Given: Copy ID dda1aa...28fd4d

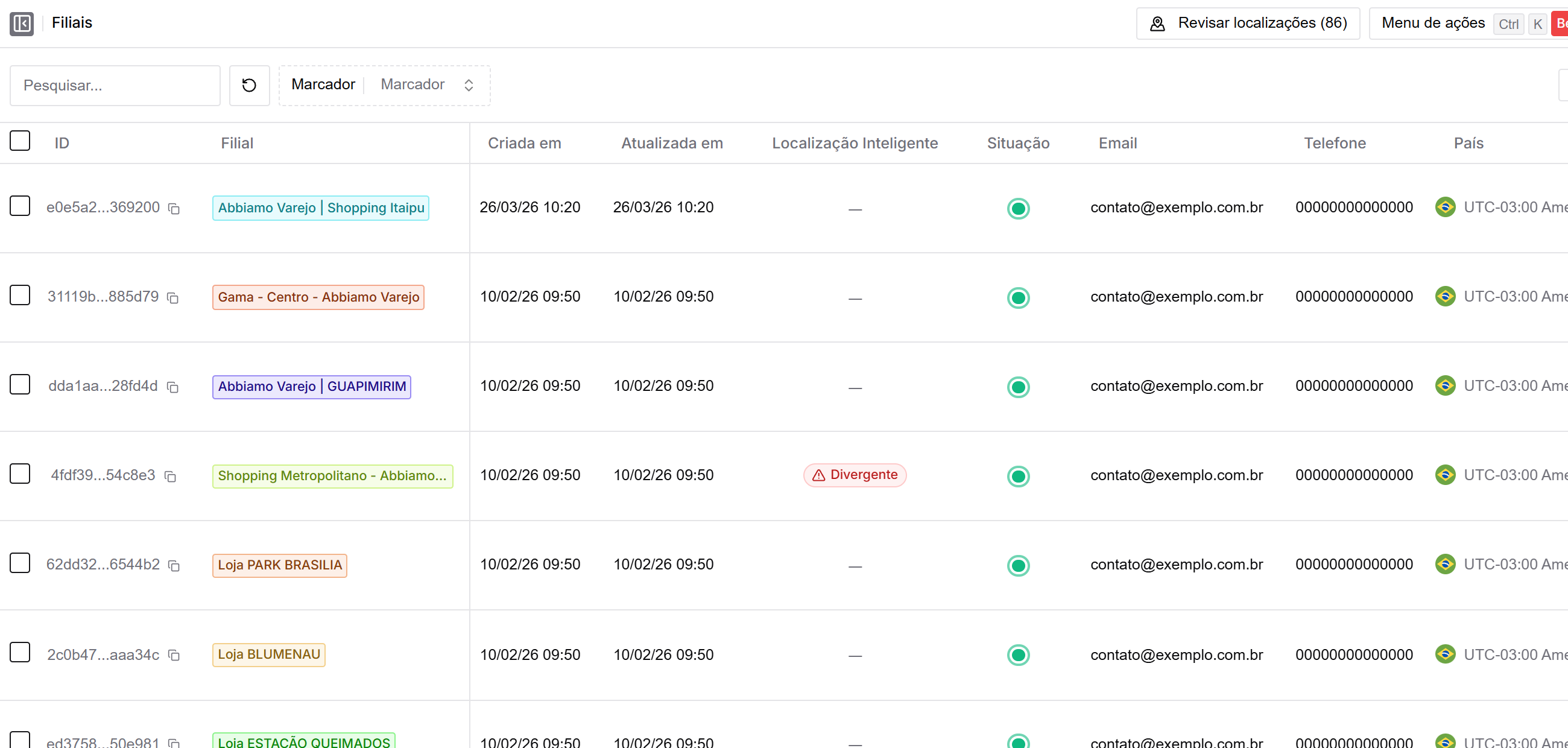Looking at the screenshot, I should (173, 387).
